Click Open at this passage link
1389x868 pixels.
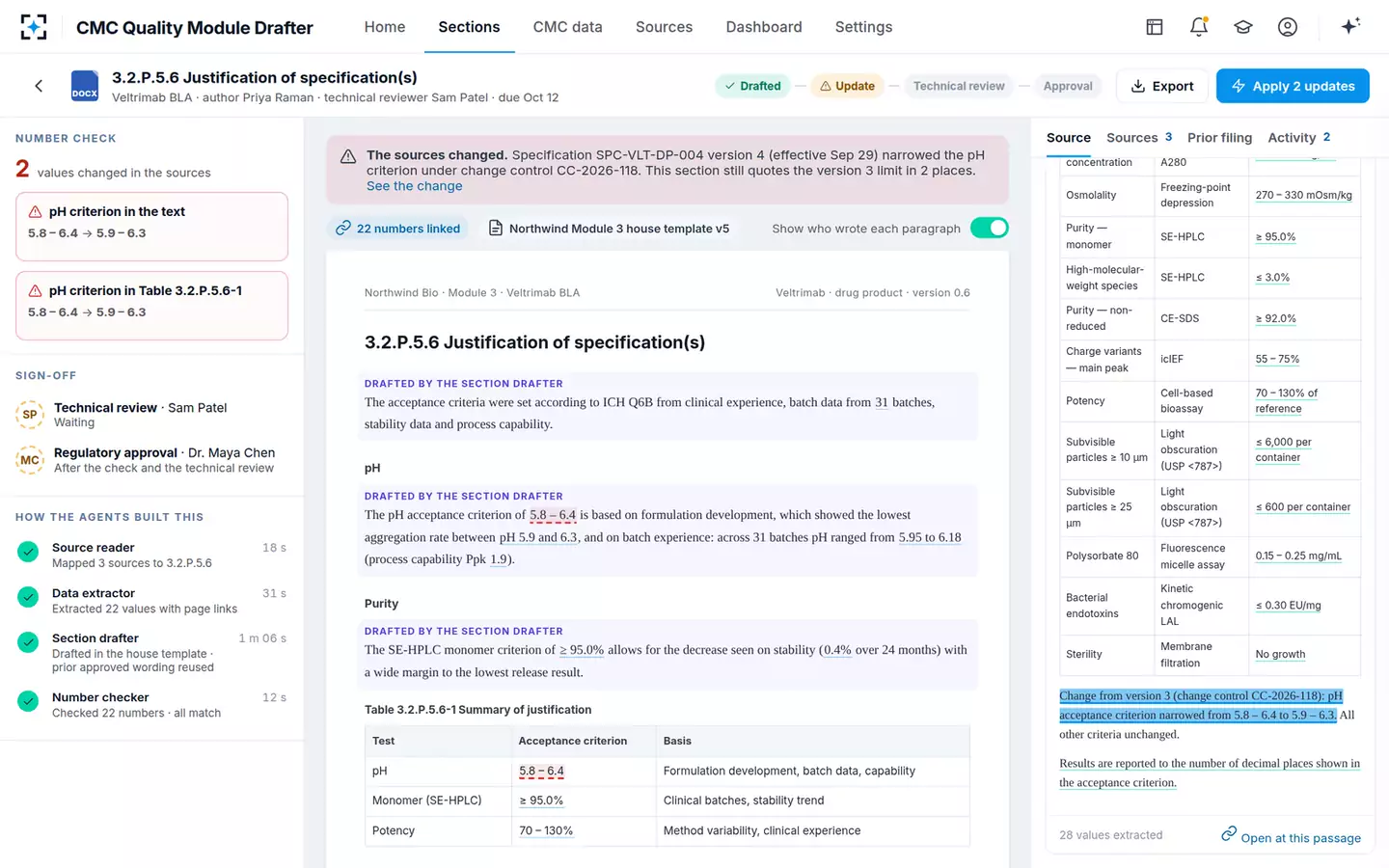point(1291,837)
